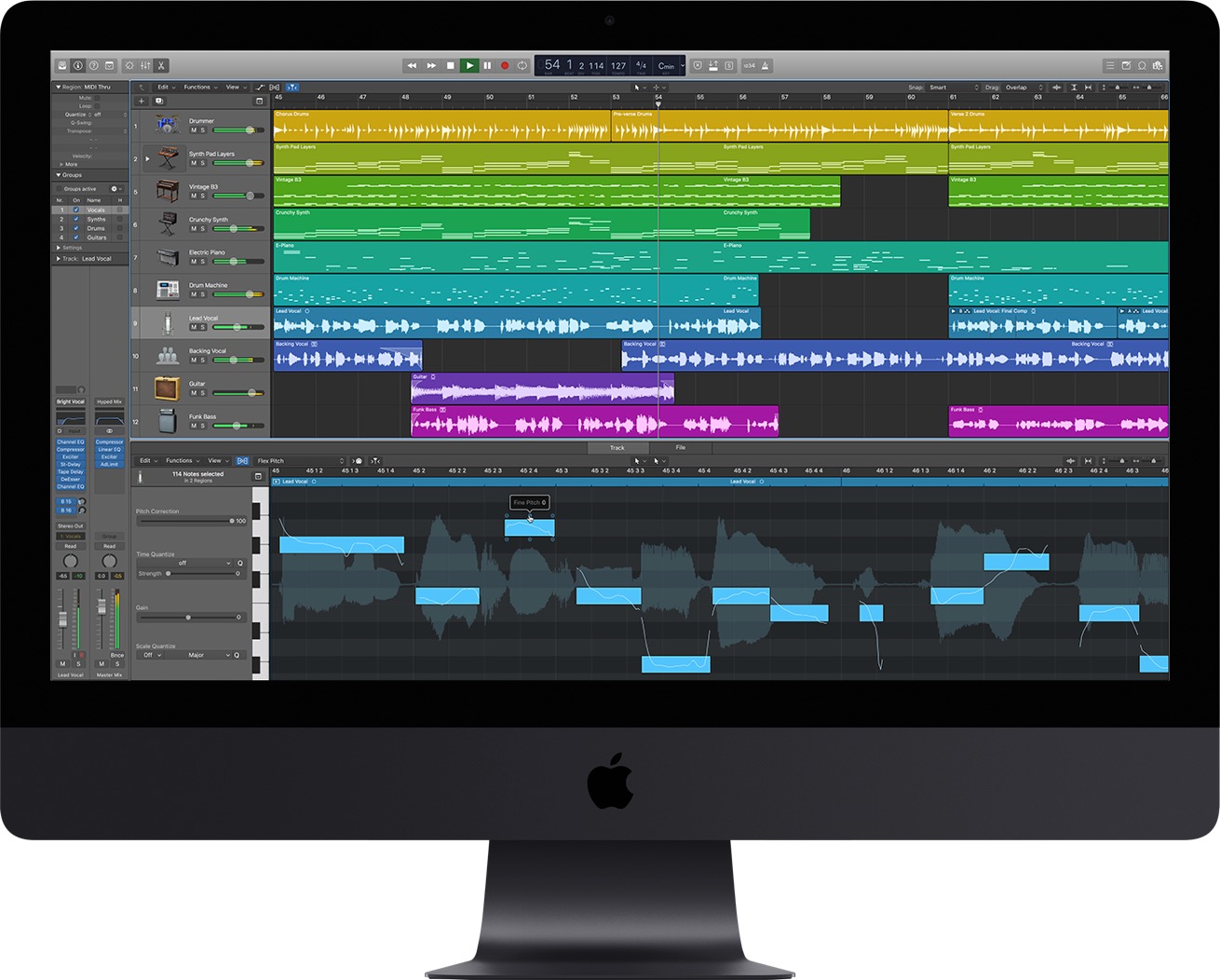This screenshot has width=1220, height=980.
Task: Collapse the Groups section
Action: pyautogui.click(x=58, y=175)
